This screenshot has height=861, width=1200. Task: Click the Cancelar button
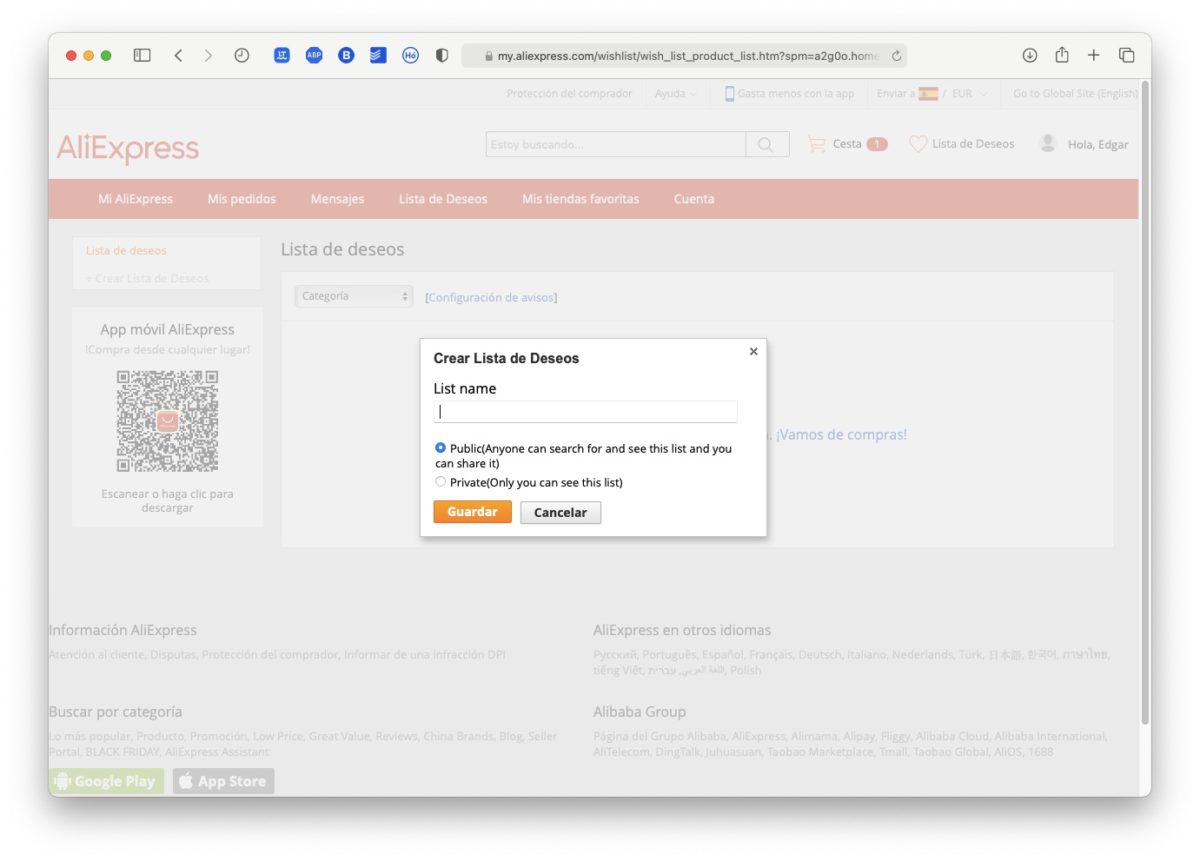click(x=560, y=512)
